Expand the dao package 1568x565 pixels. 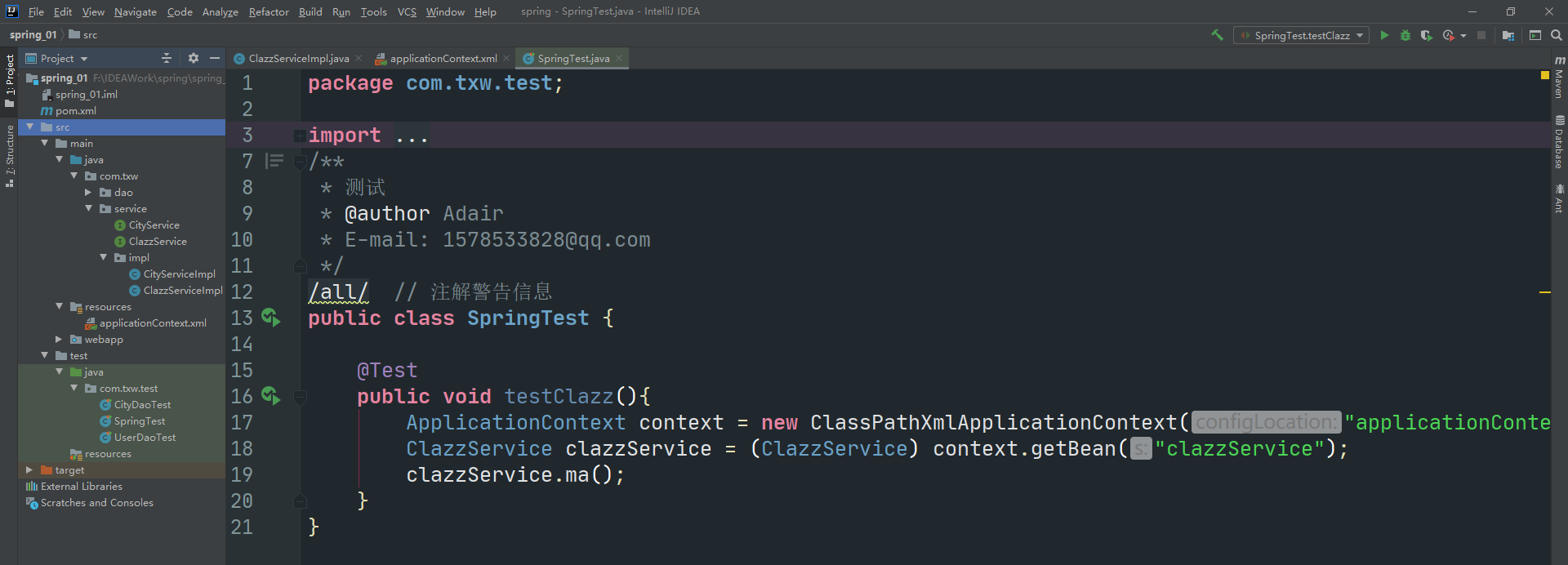coord(88,192)
